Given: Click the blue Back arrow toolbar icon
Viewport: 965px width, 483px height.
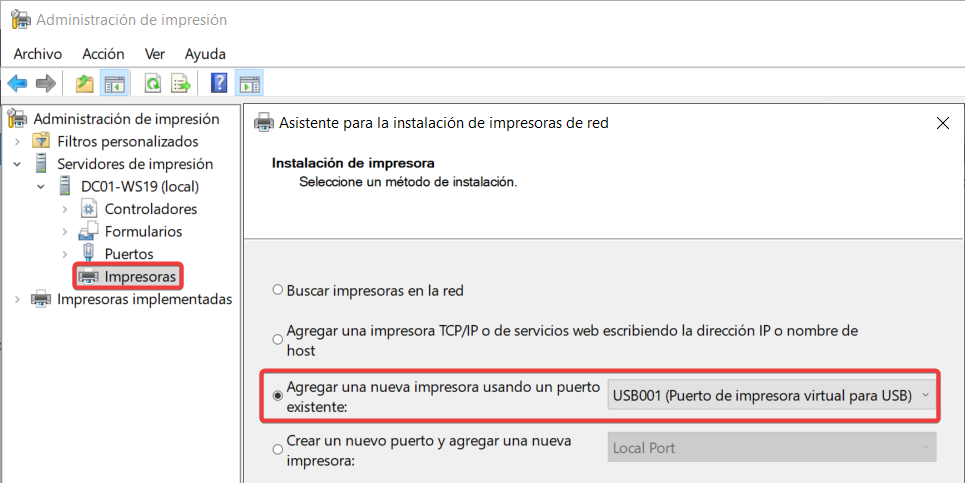Looking at the screenshot, I should pyautogui.click(x=17, y=83).
